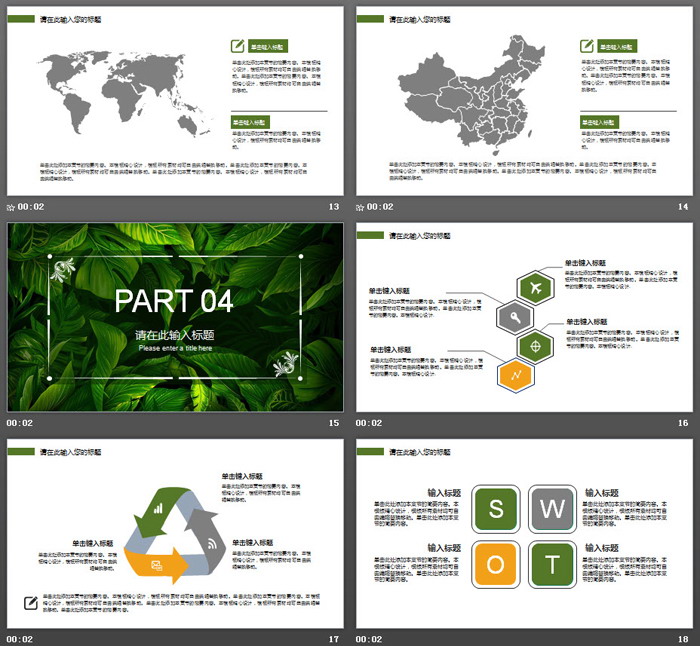This screenshot has height=646, width=700.
Task: Click the green T tile in SWOT slide
Action: [551, 565]
